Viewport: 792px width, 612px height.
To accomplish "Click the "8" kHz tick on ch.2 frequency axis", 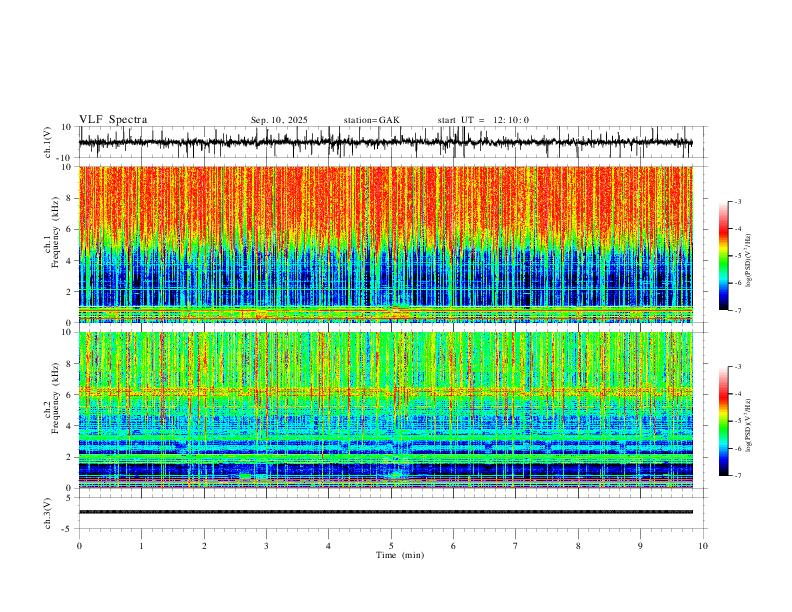I will click(x=70, y=364).
